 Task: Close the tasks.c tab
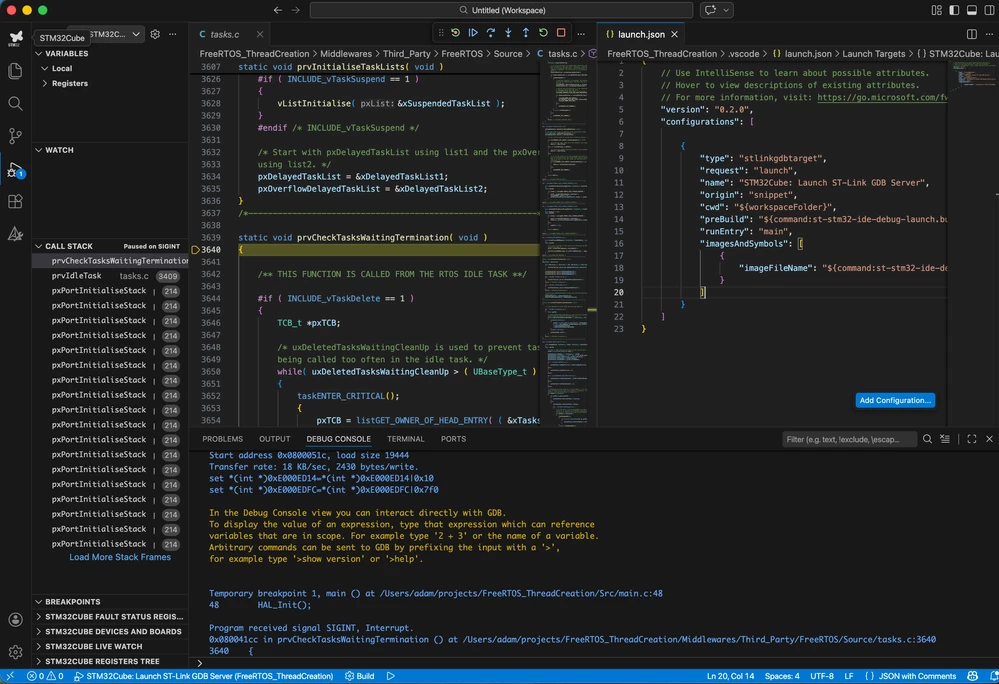click(x=260, y=34)
